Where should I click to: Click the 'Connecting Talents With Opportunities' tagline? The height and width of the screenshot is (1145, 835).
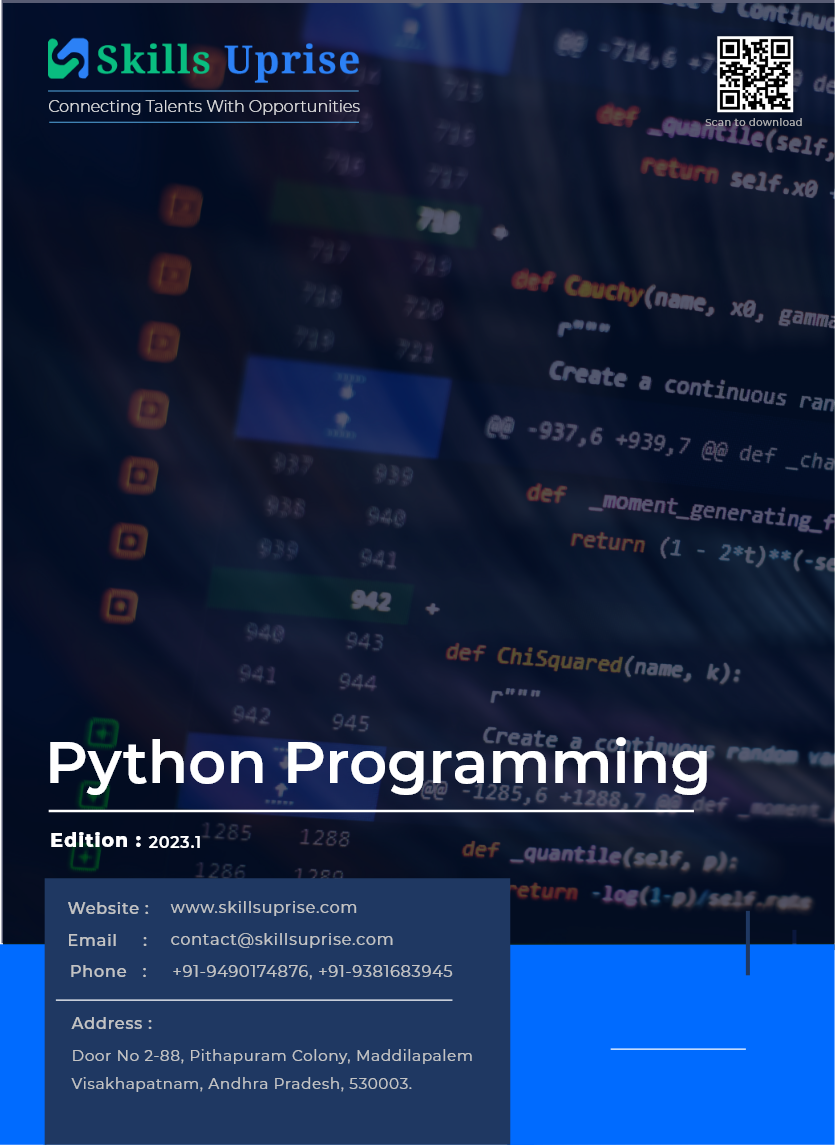[x=204, y=106]
